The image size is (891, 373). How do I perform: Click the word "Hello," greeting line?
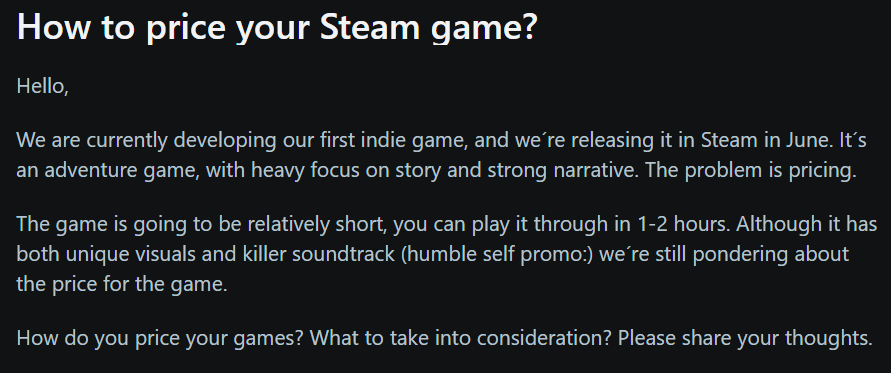point(43,86)
